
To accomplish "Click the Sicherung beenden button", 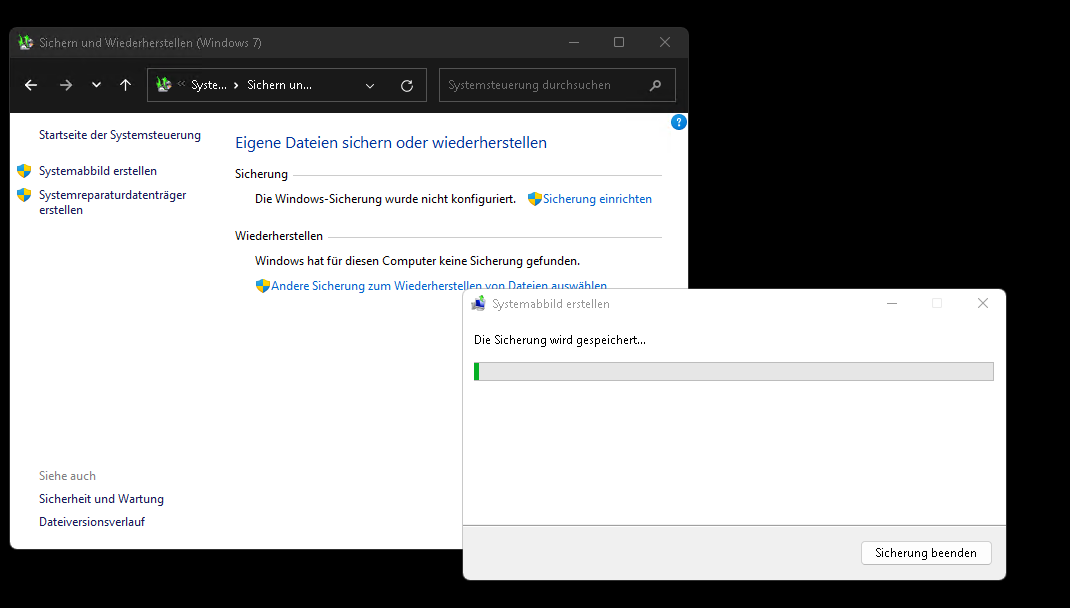I will point(926,553).
